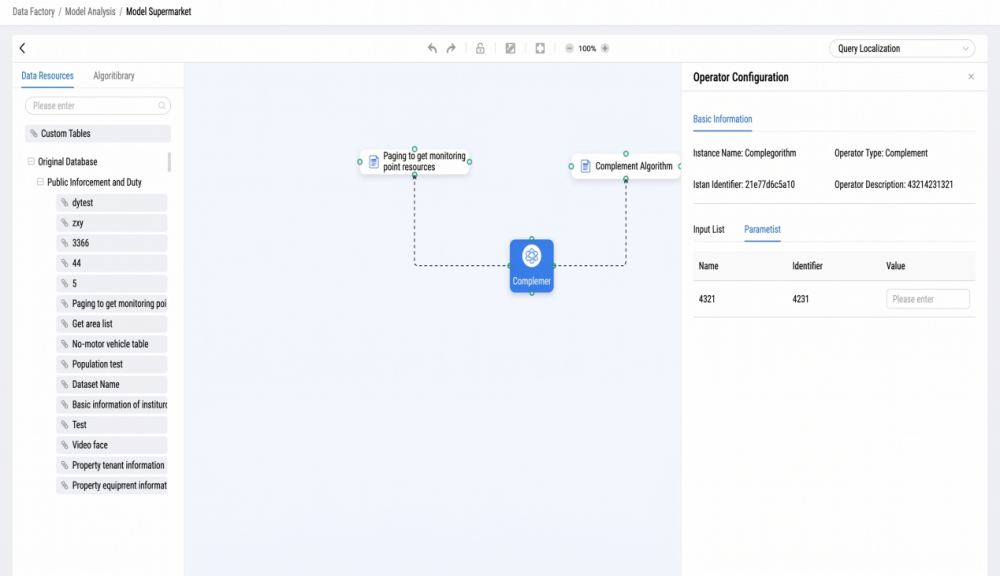Switch to the Data Resources tab

[47, 75]
